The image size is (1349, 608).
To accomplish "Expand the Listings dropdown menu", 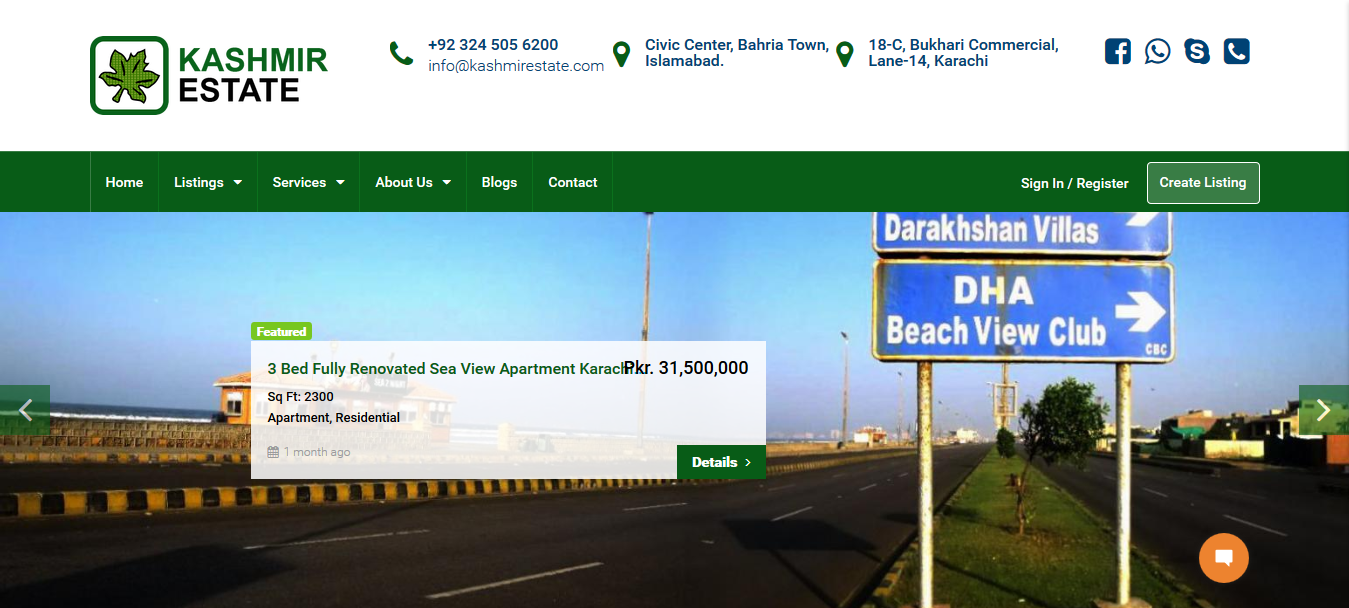I will coord(208,182).
